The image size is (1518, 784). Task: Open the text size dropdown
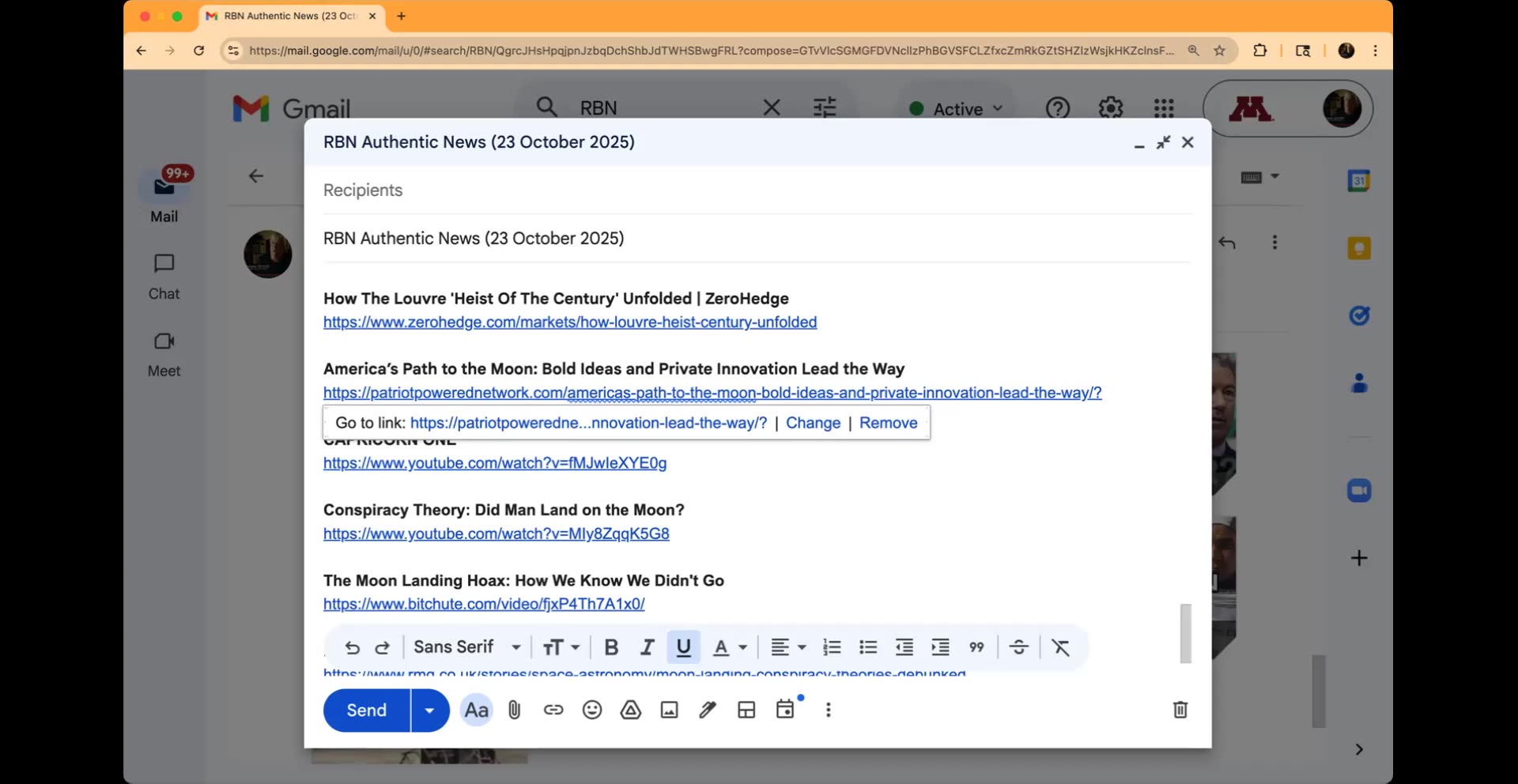tap(561, 648)
